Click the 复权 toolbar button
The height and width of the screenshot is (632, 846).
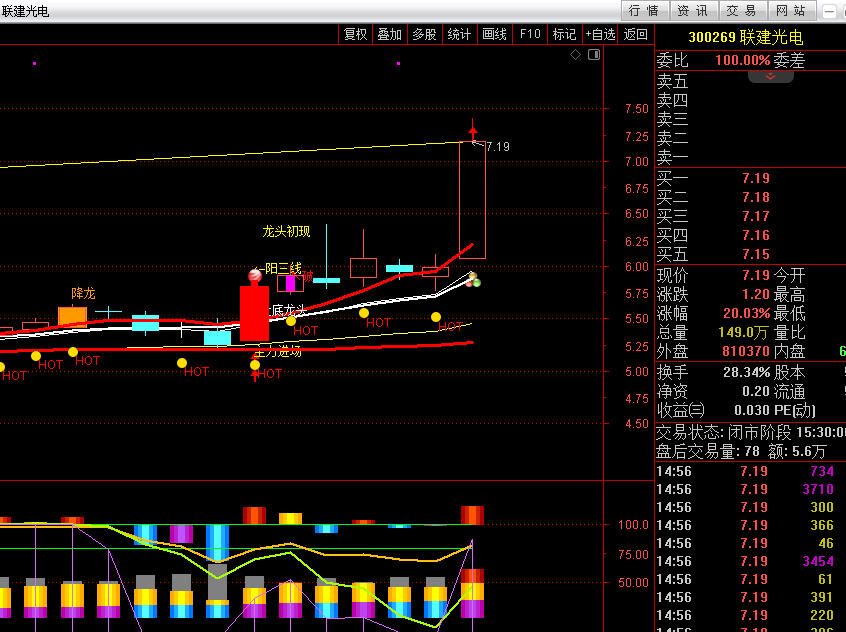click(355, 34)
